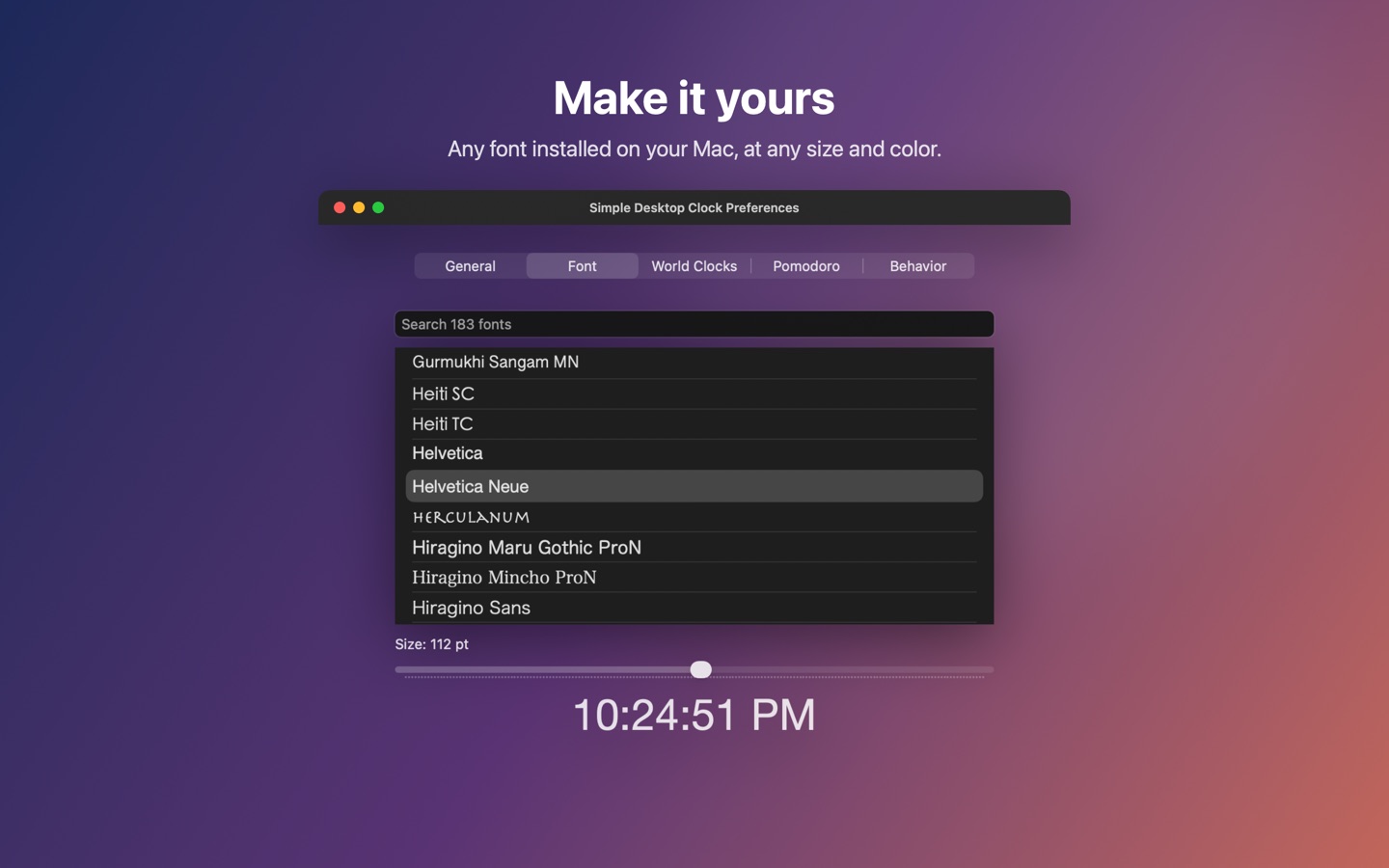Pick the Hiragino Mincho ProN font
This screenshot has width=1389, height=868.
click(694, 578)
